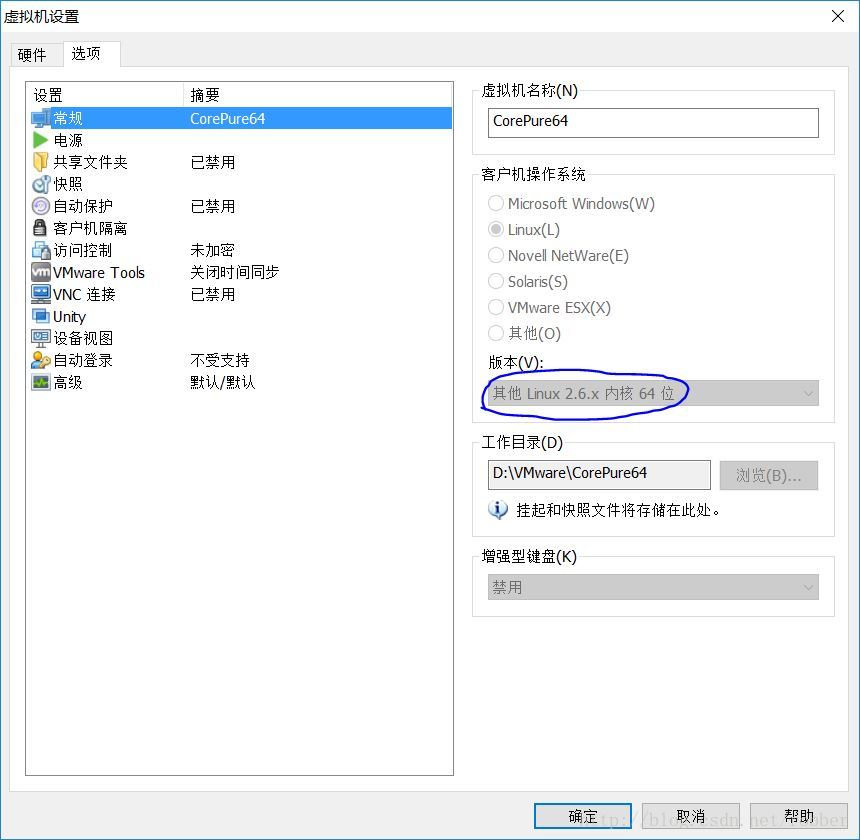
Task: Select the Solaris(S) radio button
Action: click(496, 281)
